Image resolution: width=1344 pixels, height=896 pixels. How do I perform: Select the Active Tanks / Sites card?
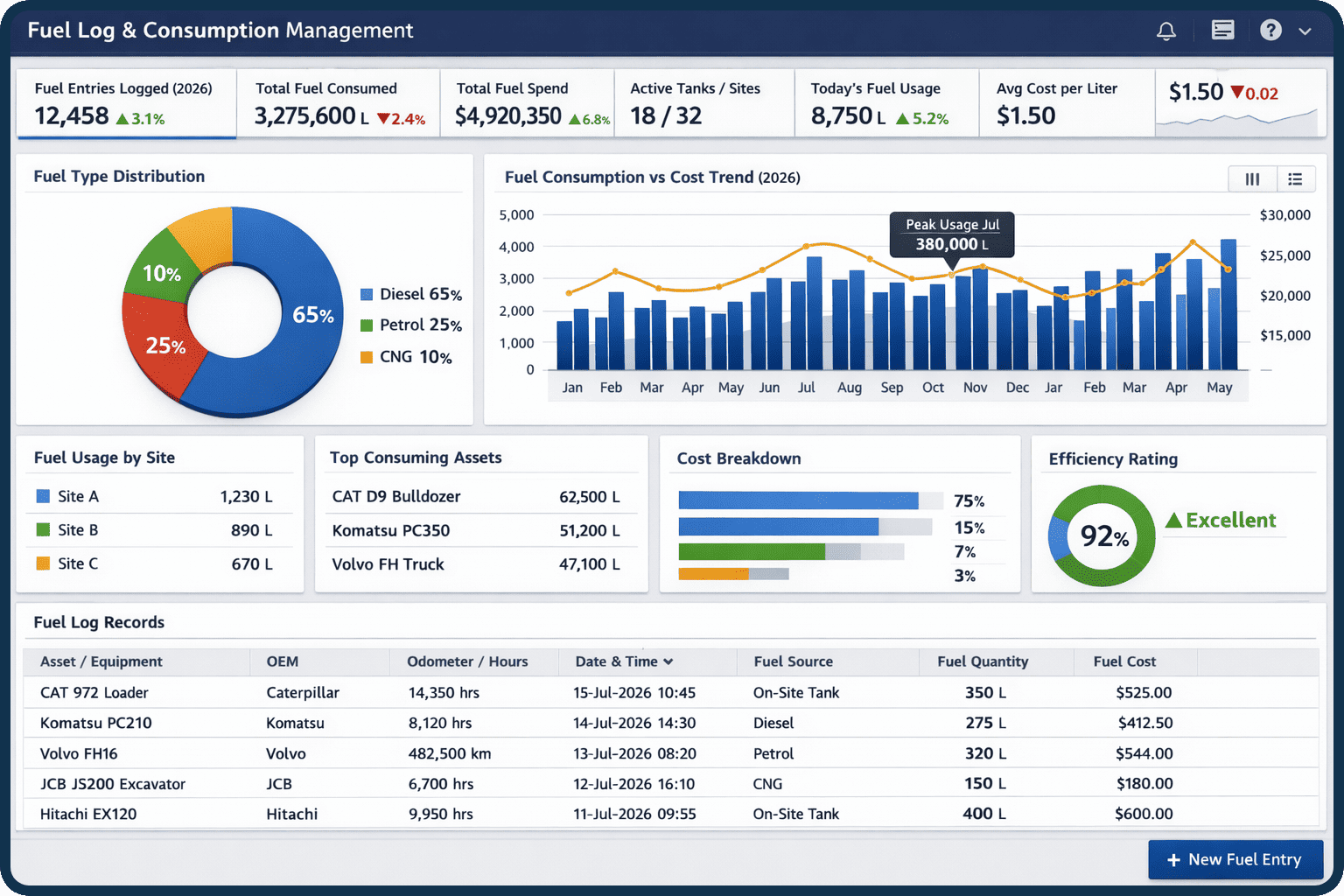(x=703, y=102)
